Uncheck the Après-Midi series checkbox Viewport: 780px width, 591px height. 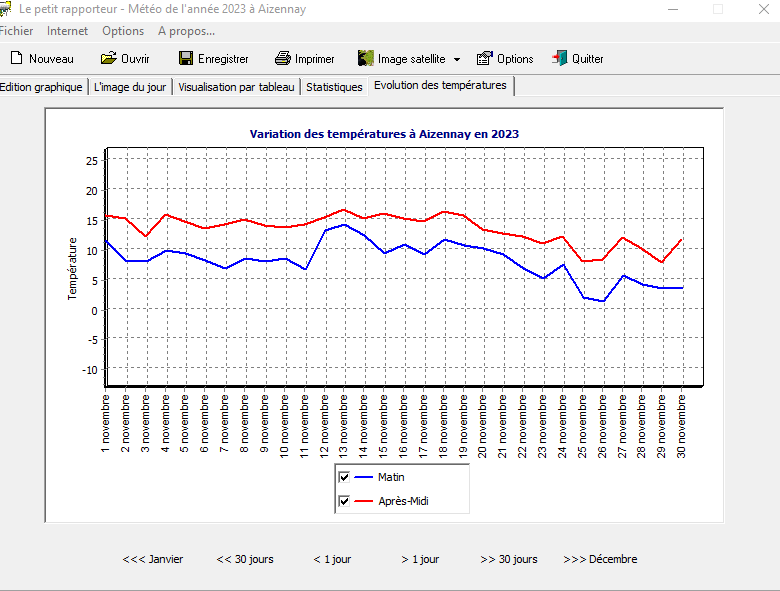click(x=344, y=501)
